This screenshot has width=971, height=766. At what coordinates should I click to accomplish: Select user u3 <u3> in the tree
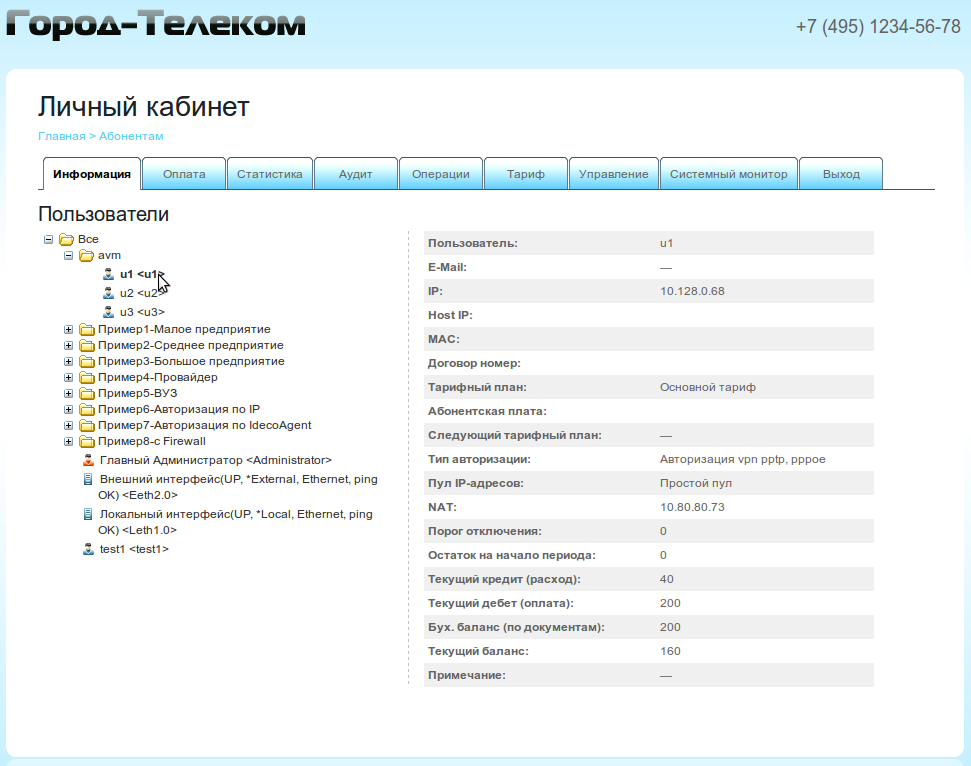pos(142,312)
